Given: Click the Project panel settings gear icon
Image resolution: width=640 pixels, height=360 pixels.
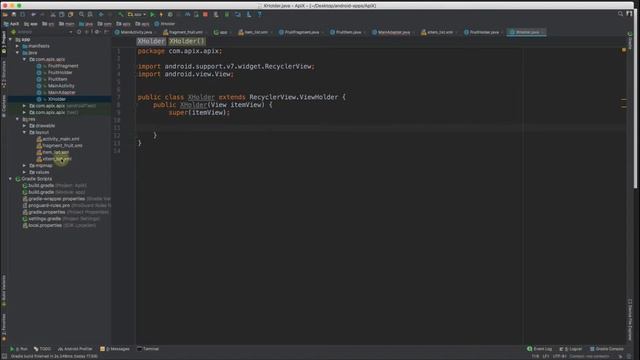Looking at the screenshot, I should (x=97, y=32).
